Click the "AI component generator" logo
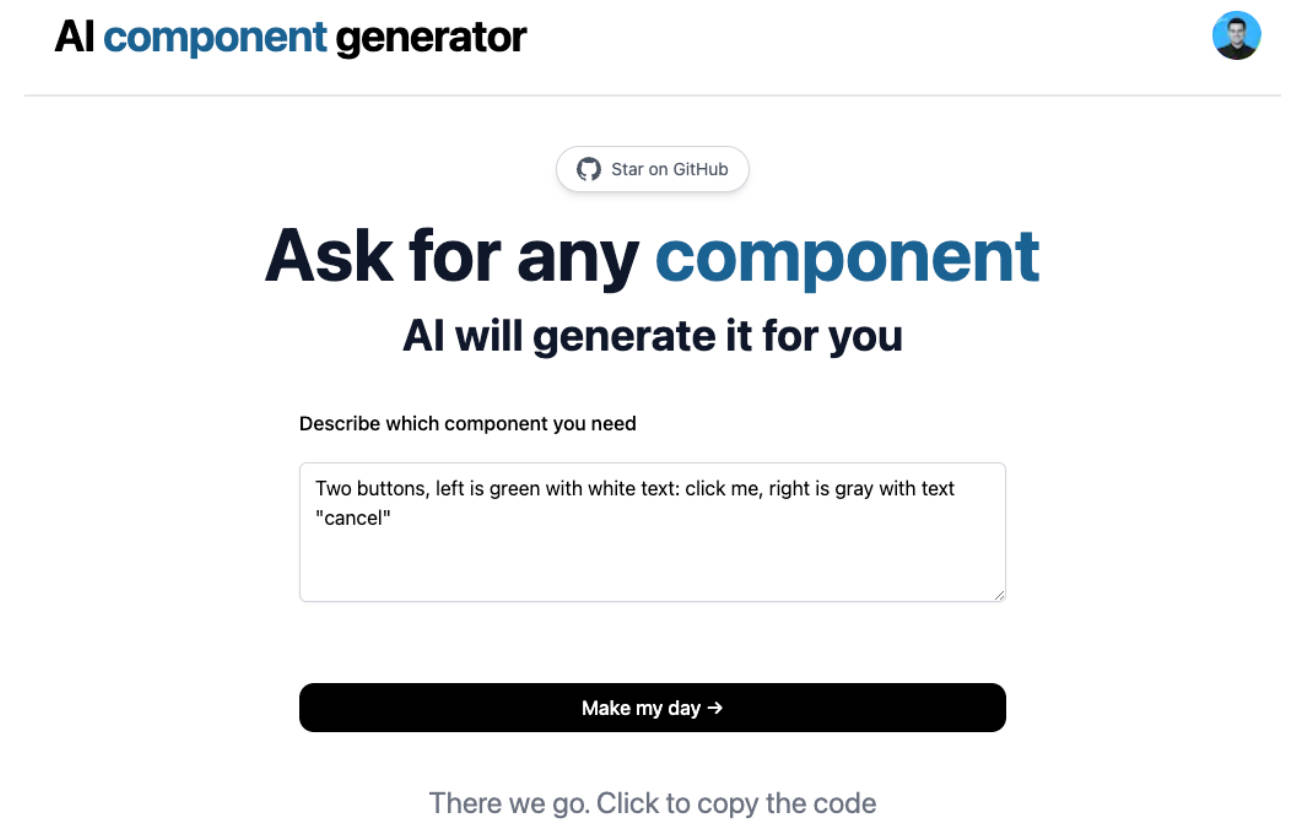This screenshot has height=839, width=1296. (292, 36)
